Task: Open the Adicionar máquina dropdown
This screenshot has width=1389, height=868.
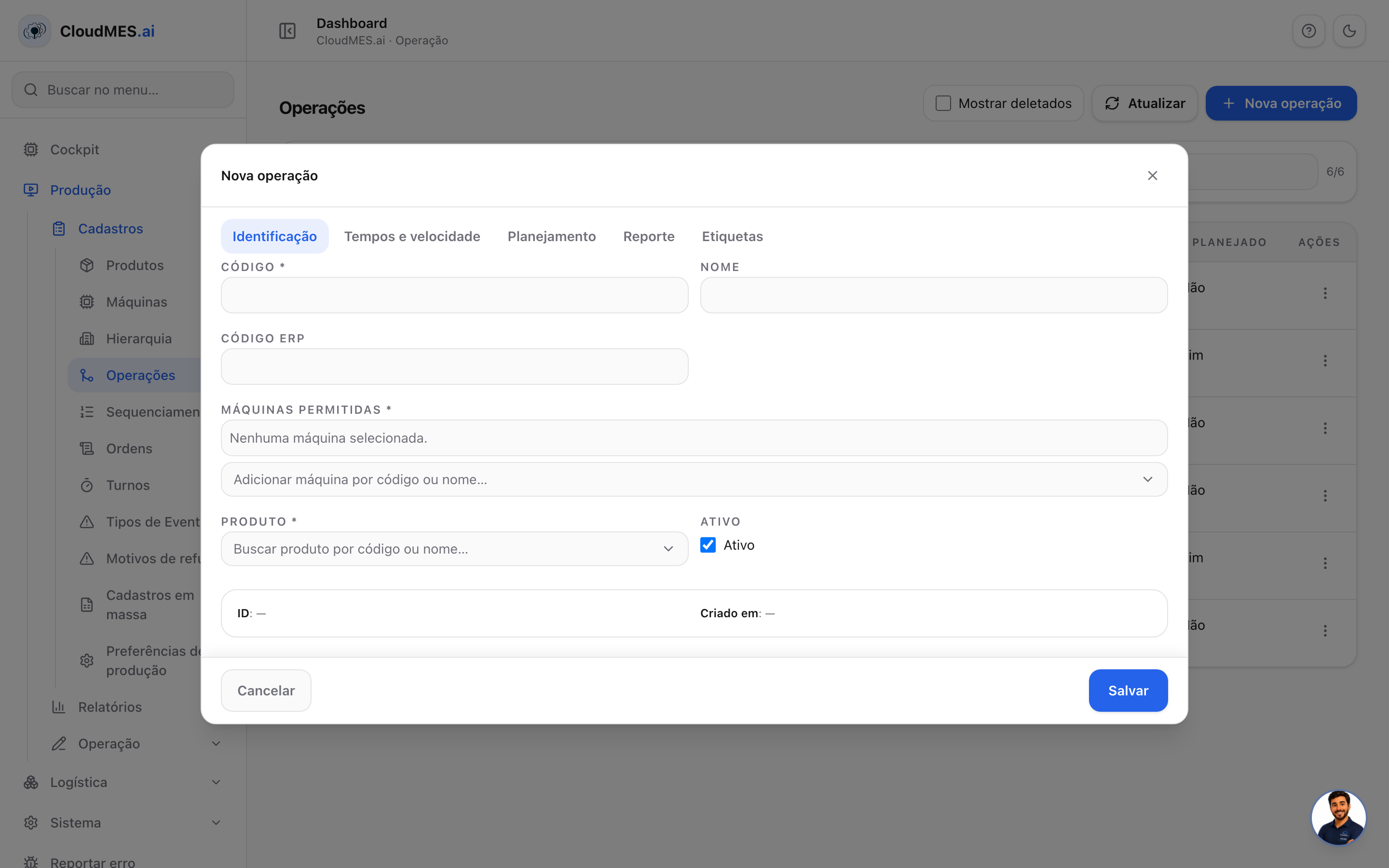Action: (x=694, y=479)
